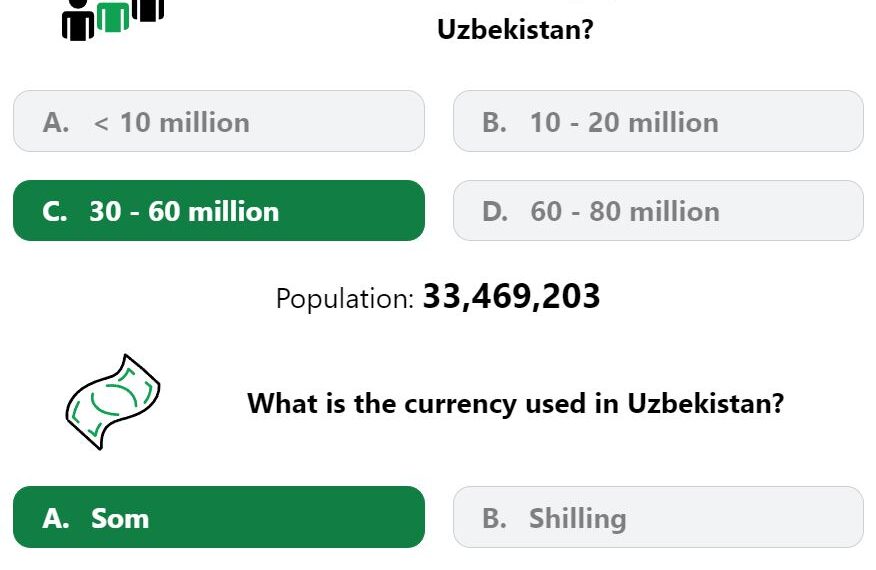Click the 'B.' letter beside 10 - 20 million
The width and height of the screenshot is (876, 570).
click(494, 122)
